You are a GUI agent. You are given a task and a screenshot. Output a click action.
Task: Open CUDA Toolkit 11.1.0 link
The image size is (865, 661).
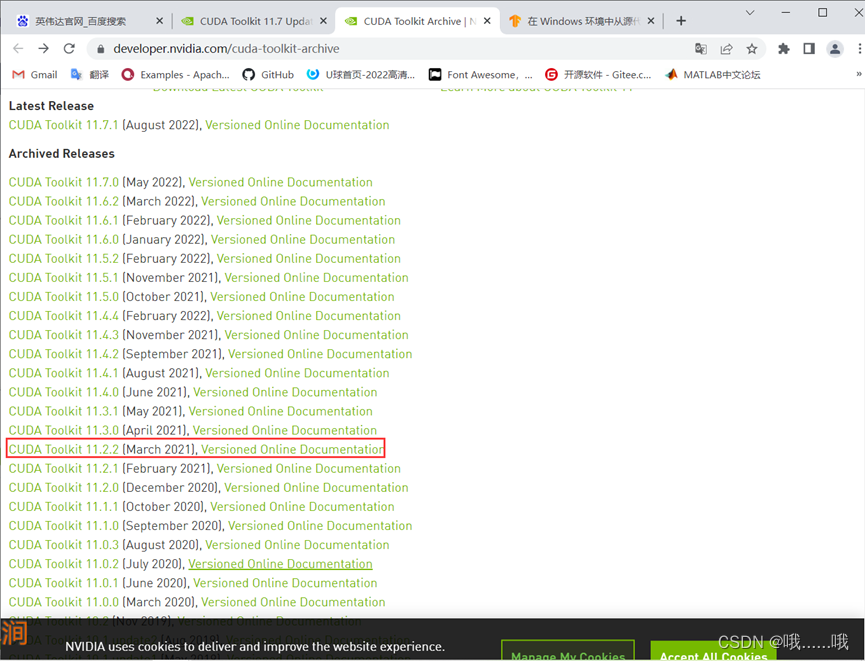pyautogui.click(x=63, y=526)
